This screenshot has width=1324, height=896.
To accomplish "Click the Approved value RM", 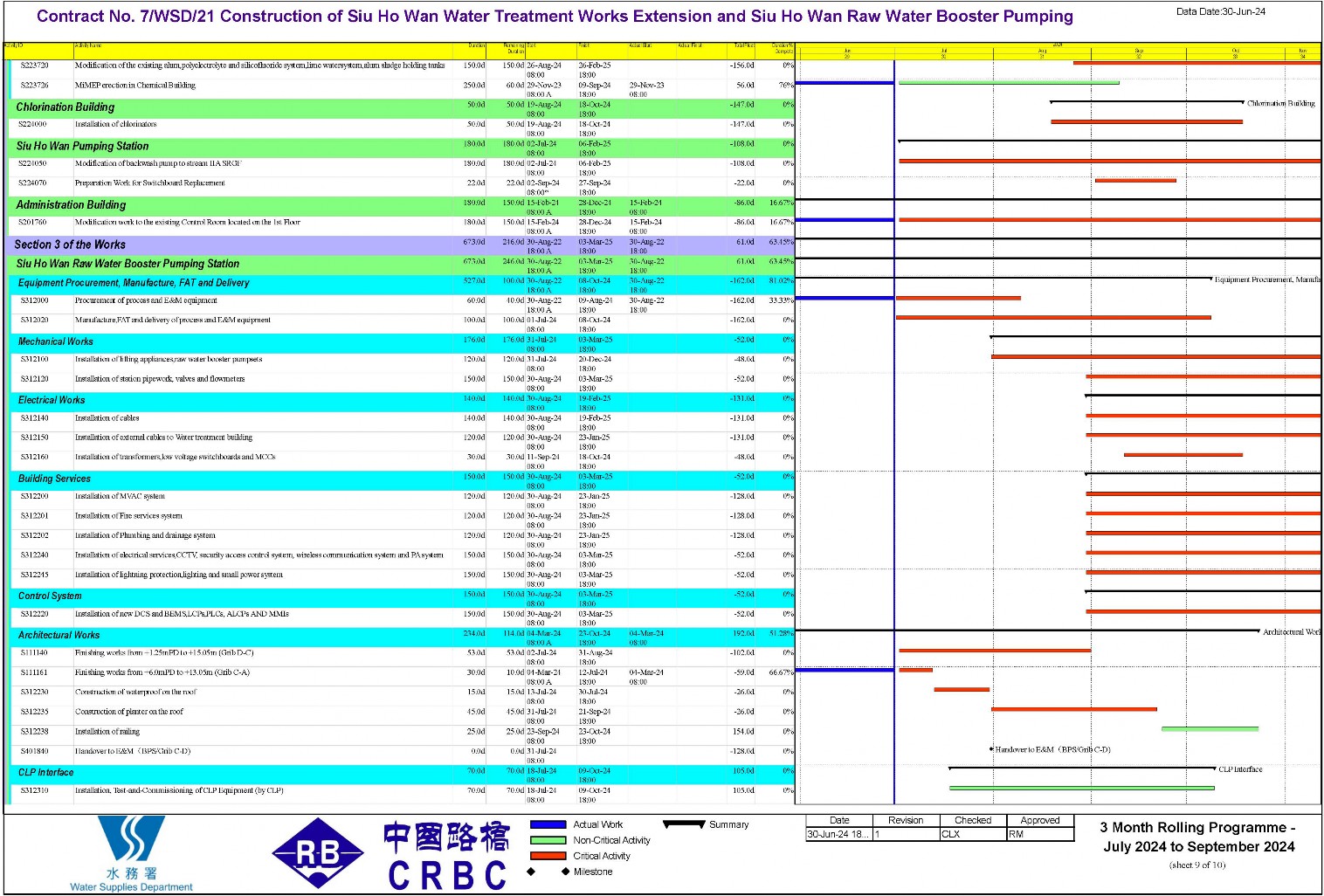I will tap(1016, 834).
